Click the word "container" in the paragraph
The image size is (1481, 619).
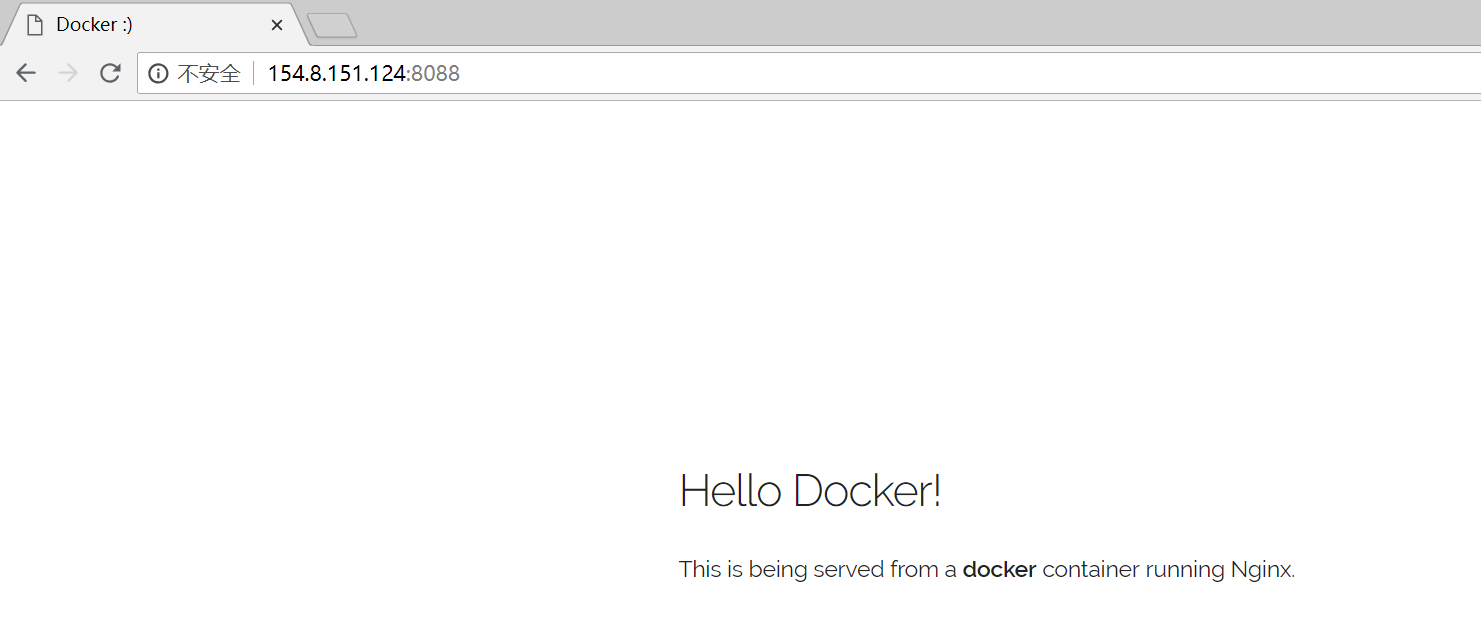(x=1090, y=570)
